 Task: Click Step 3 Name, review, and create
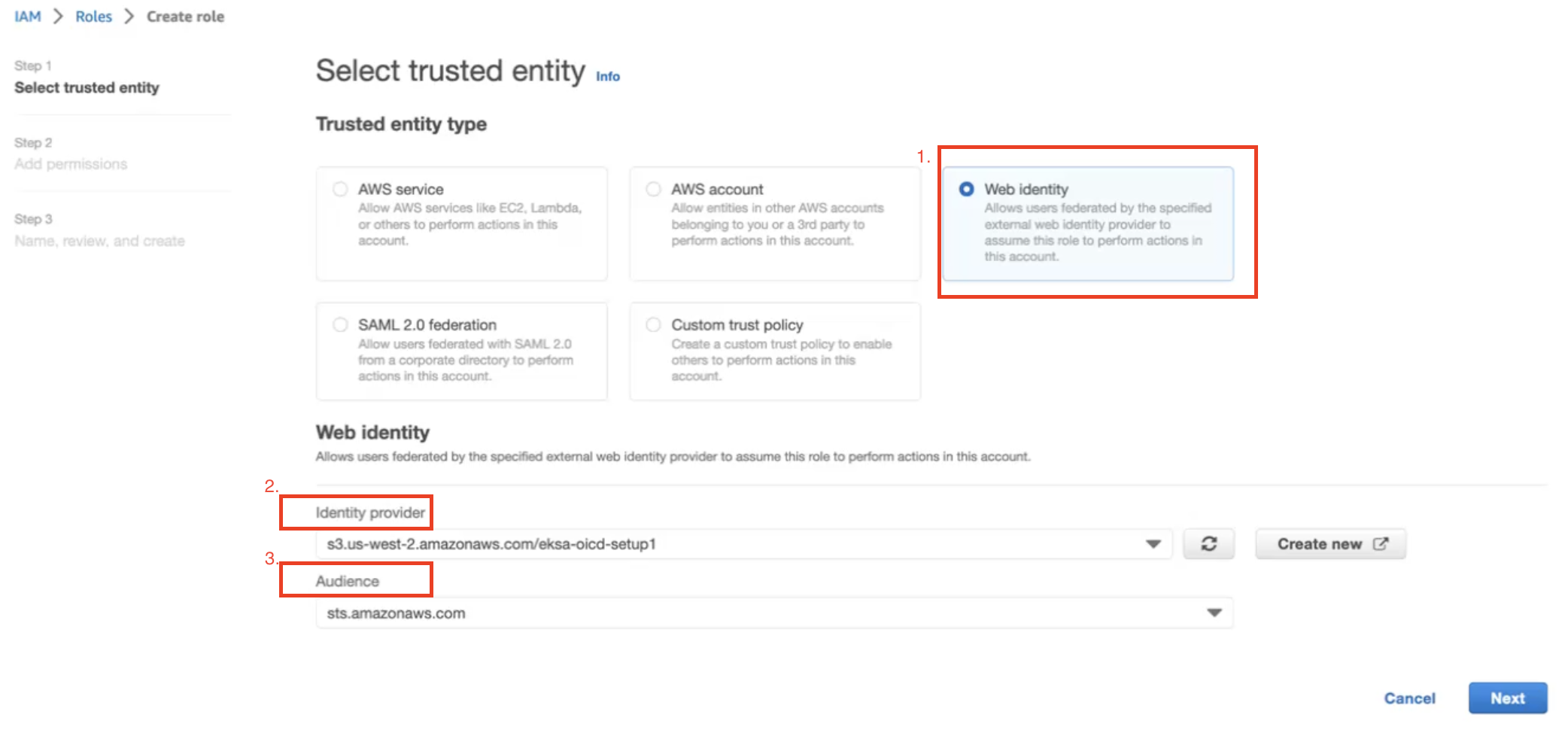point(99,241)
